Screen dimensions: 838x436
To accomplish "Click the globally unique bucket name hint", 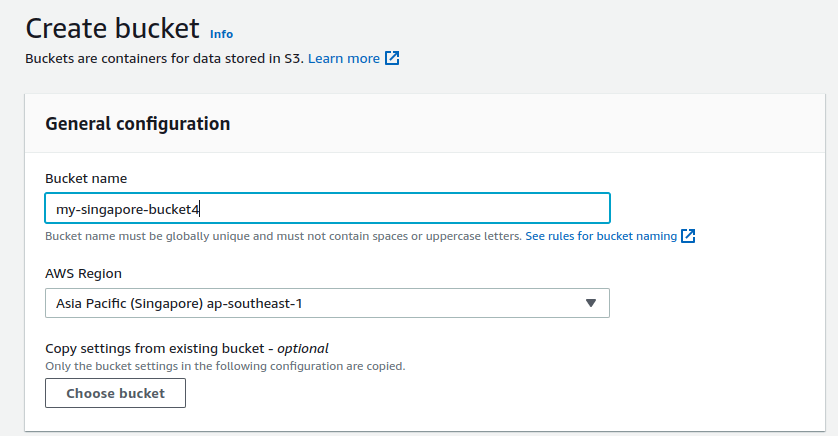I will click(x=283, y=237).
